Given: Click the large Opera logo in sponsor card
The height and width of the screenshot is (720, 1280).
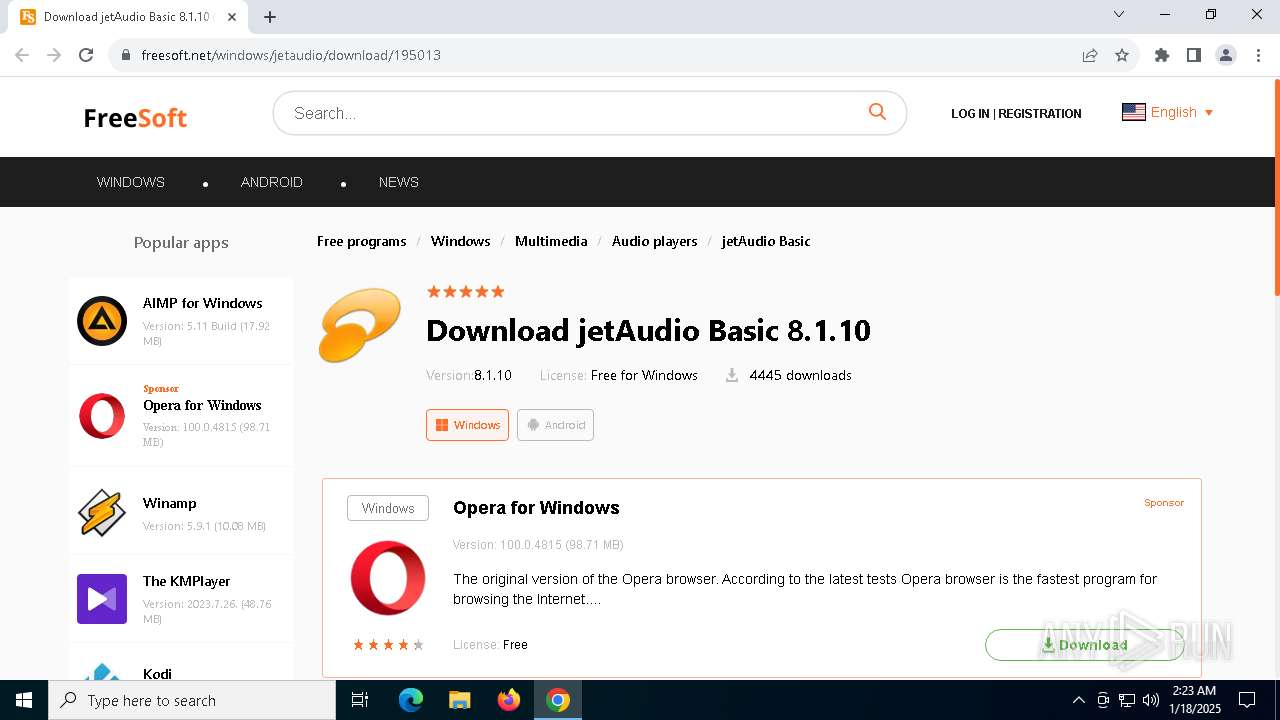Looking at the screenshot, I should (x=388, y=578).
